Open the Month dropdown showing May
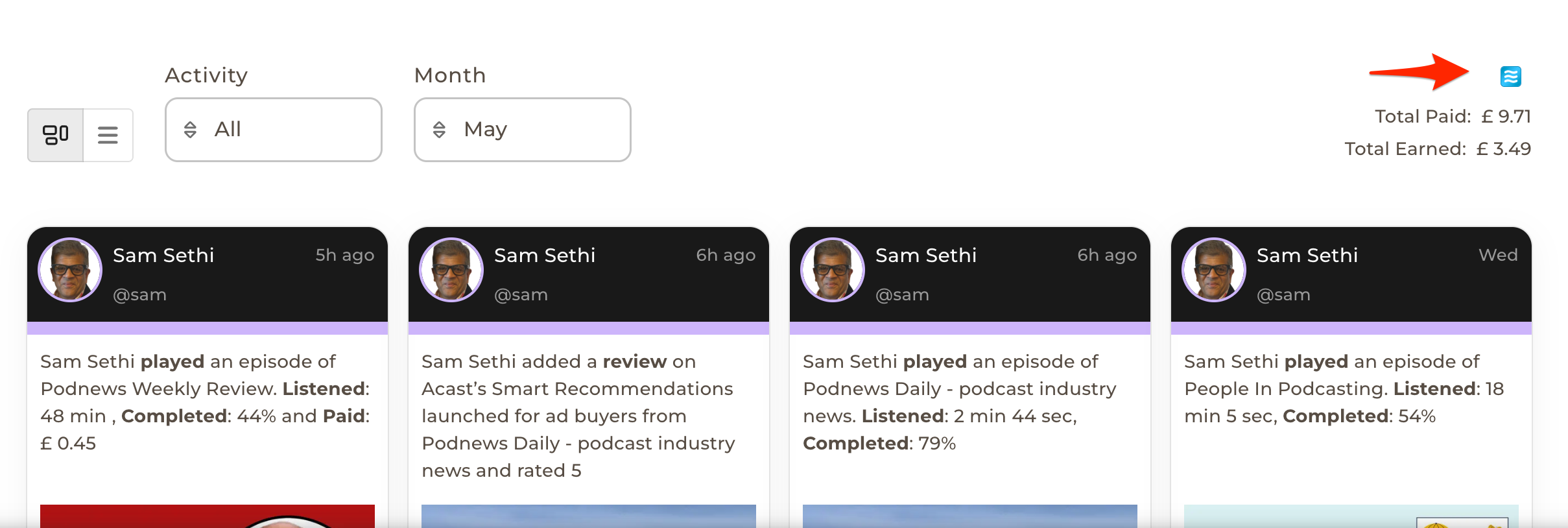The image size is (1568, 528). tap(522, 130)
